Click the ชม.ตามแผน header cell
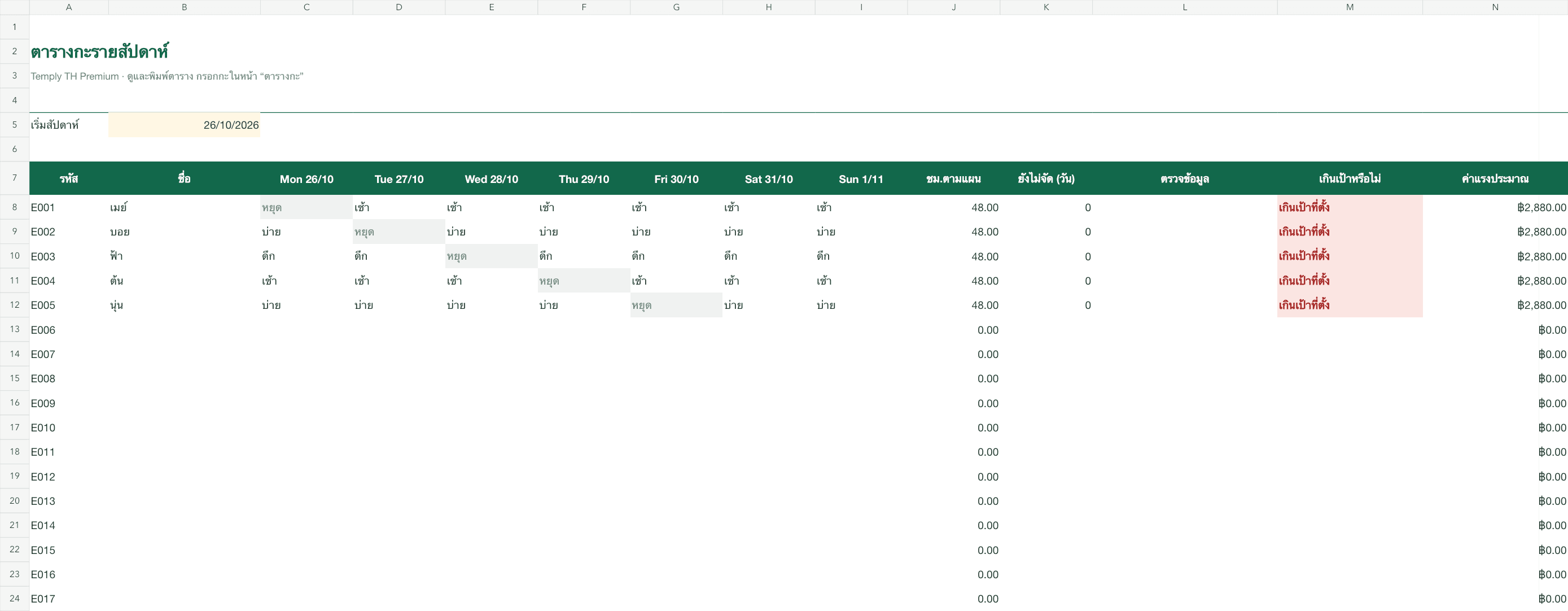 [x=954, y=178]
